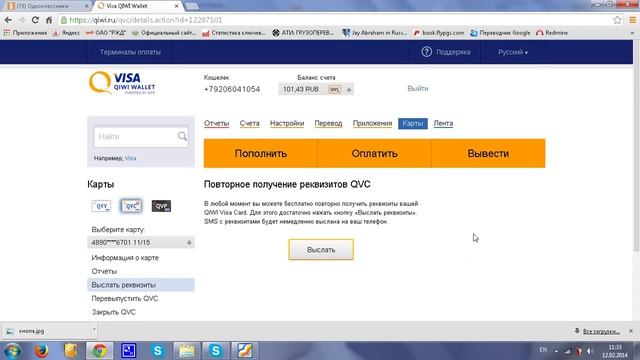Click the QVC icon in balance box
This screenshot has height=360, width=640.
[x=334, y=89]
